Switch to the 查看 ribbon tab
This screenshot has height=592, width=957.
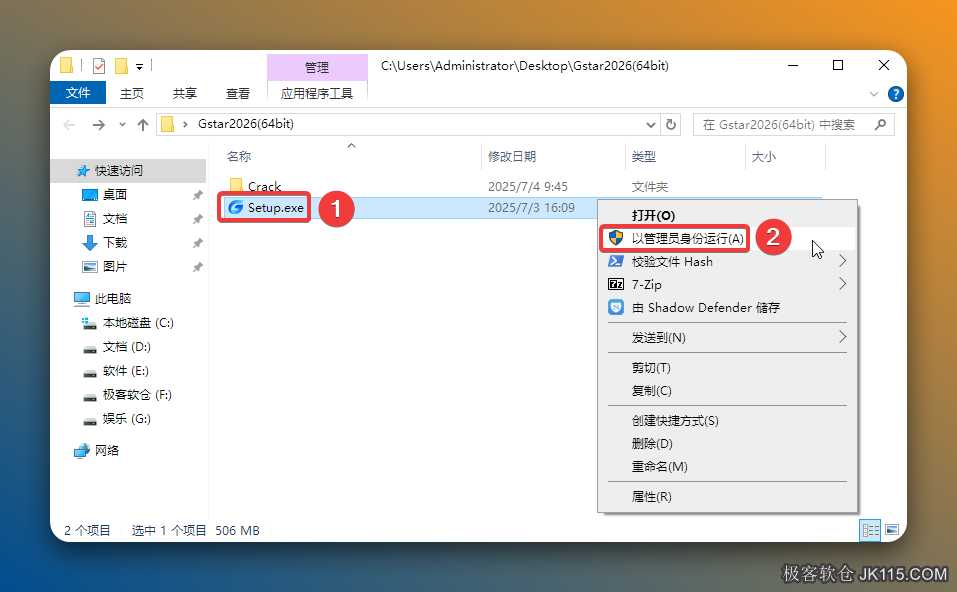237,93
